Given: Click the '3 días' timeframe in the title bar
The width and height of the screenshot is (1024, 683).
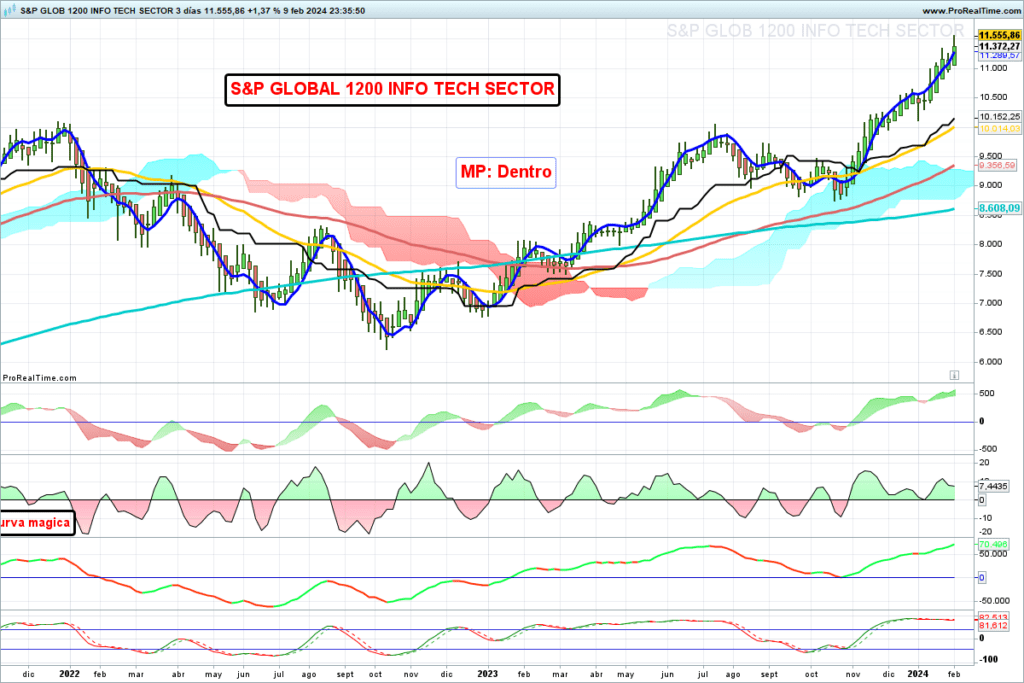Looking at the screenshot, I should pos(188,11).
